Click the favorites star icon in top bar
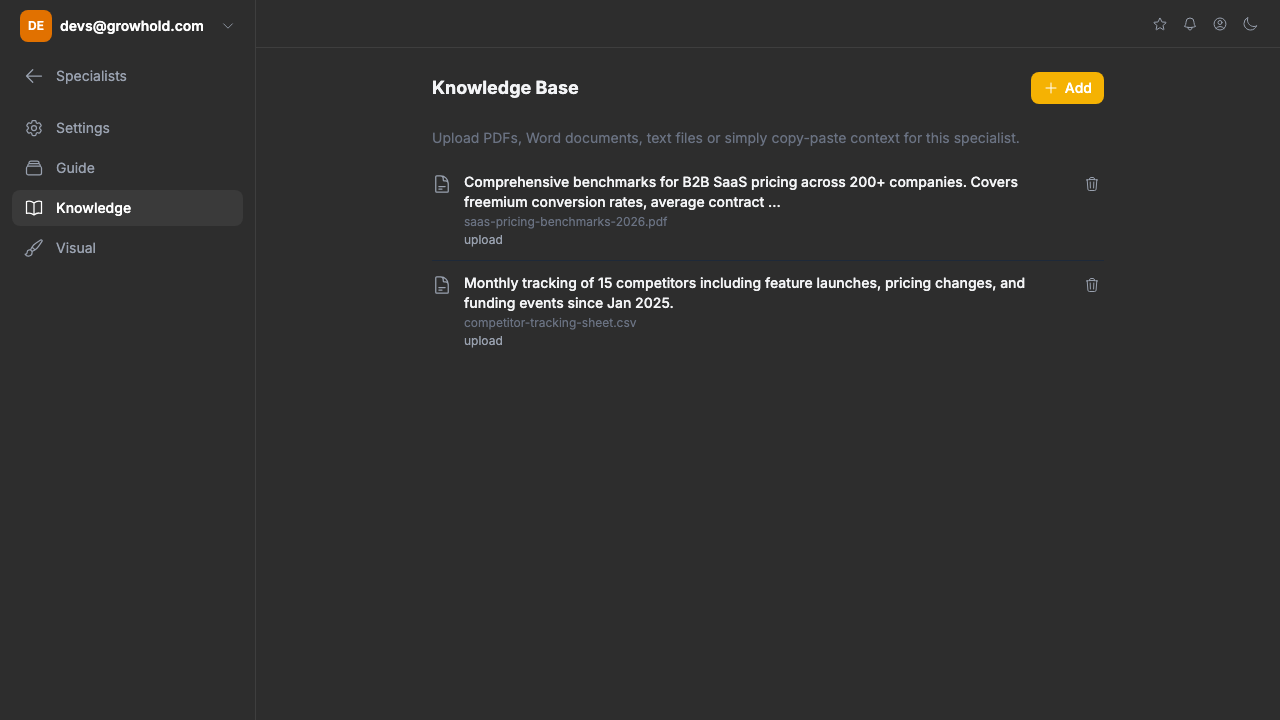 coord(1159,24)
